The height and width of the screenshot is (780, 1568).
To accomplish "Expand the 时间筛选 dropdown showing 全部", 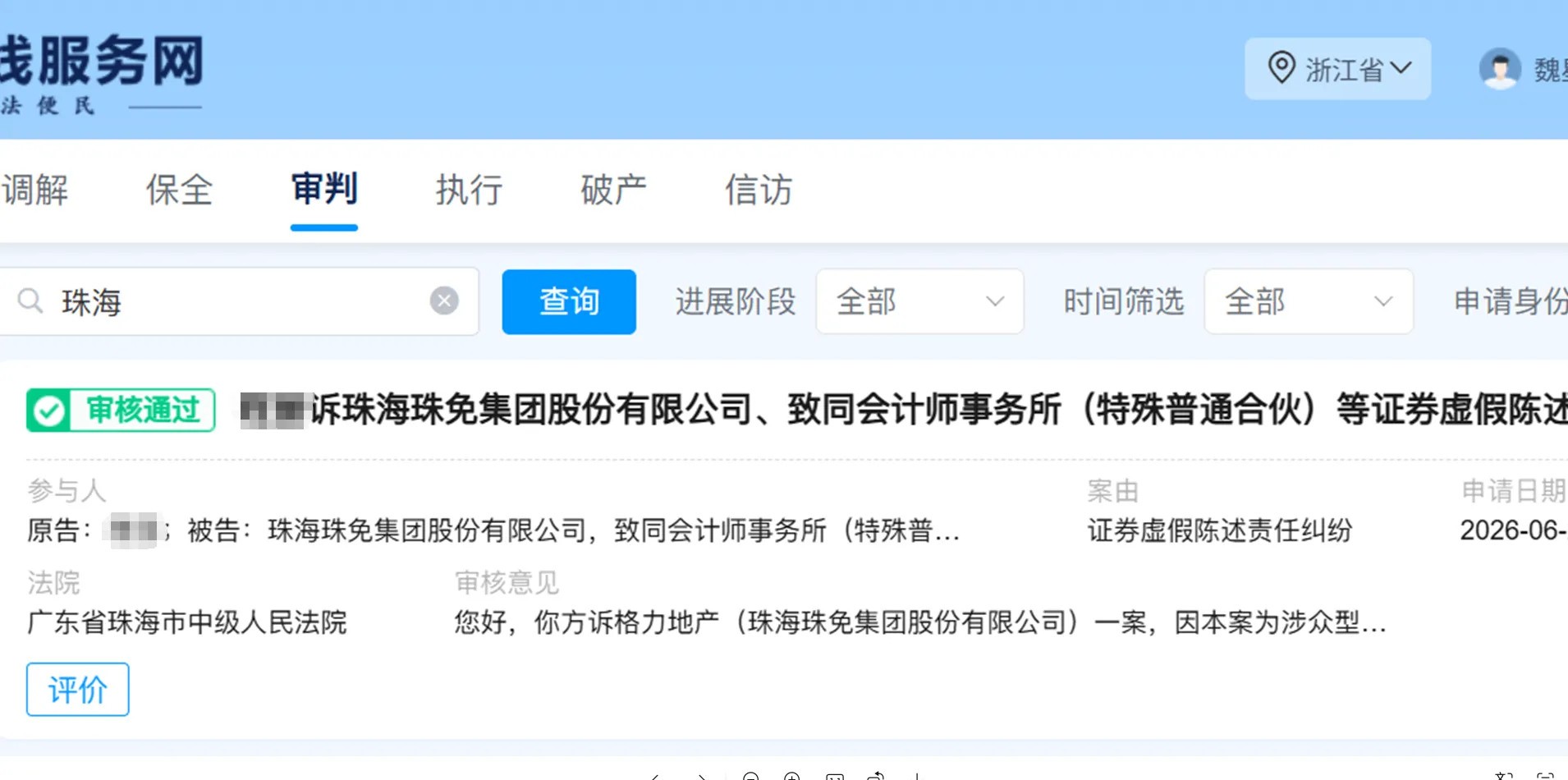I will [1309, 301].
